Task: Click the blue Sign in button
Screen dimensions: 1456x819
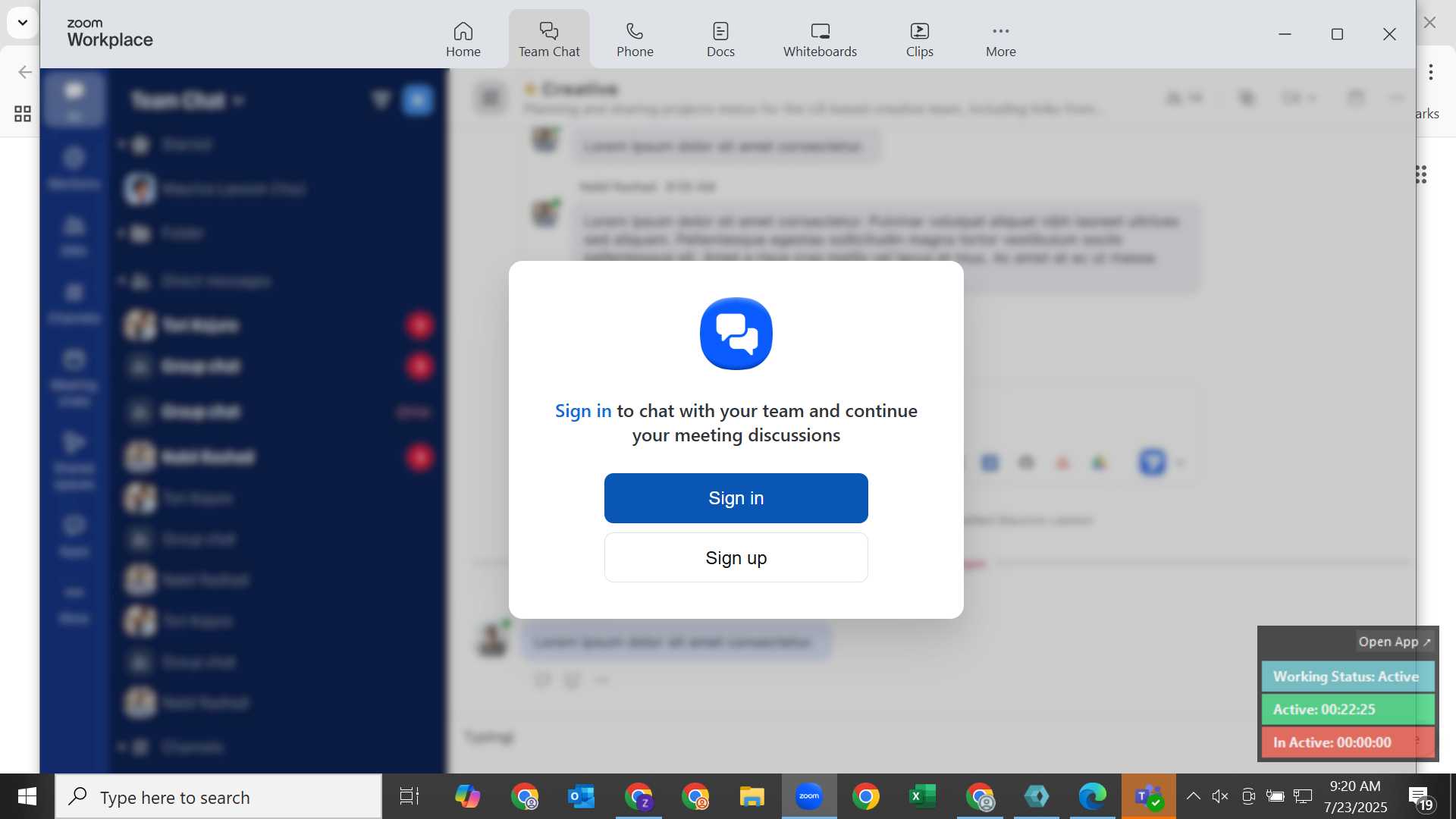Action: (x=736, y=498)
